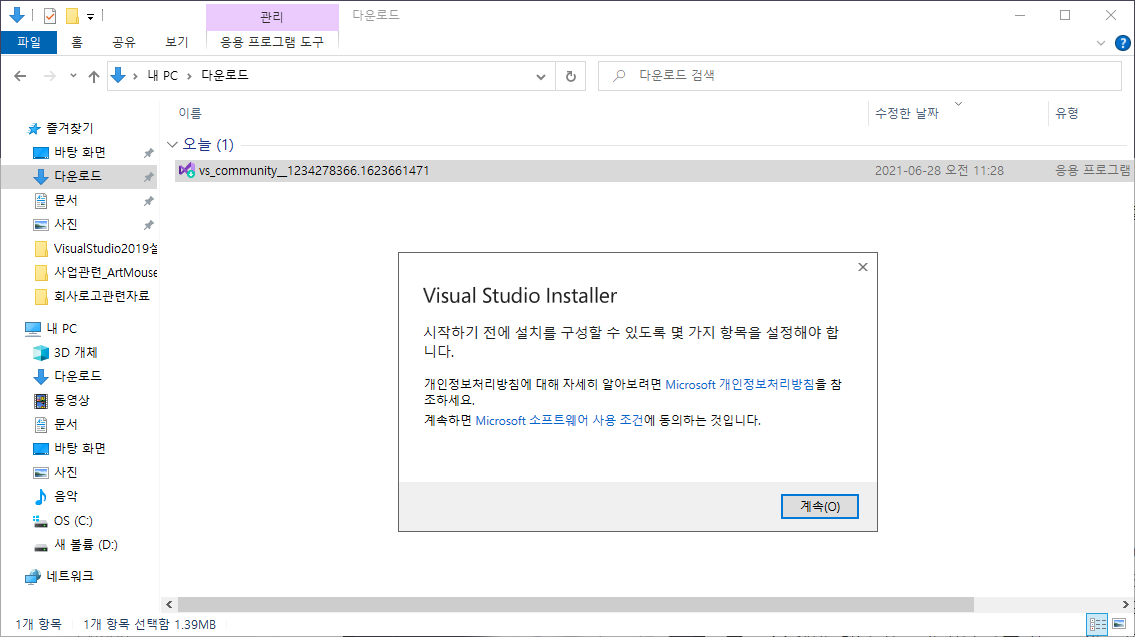Open the 사업관련_ArtMouse folder
This screenshot has height=637, width=1135.
tap(105, 272)
